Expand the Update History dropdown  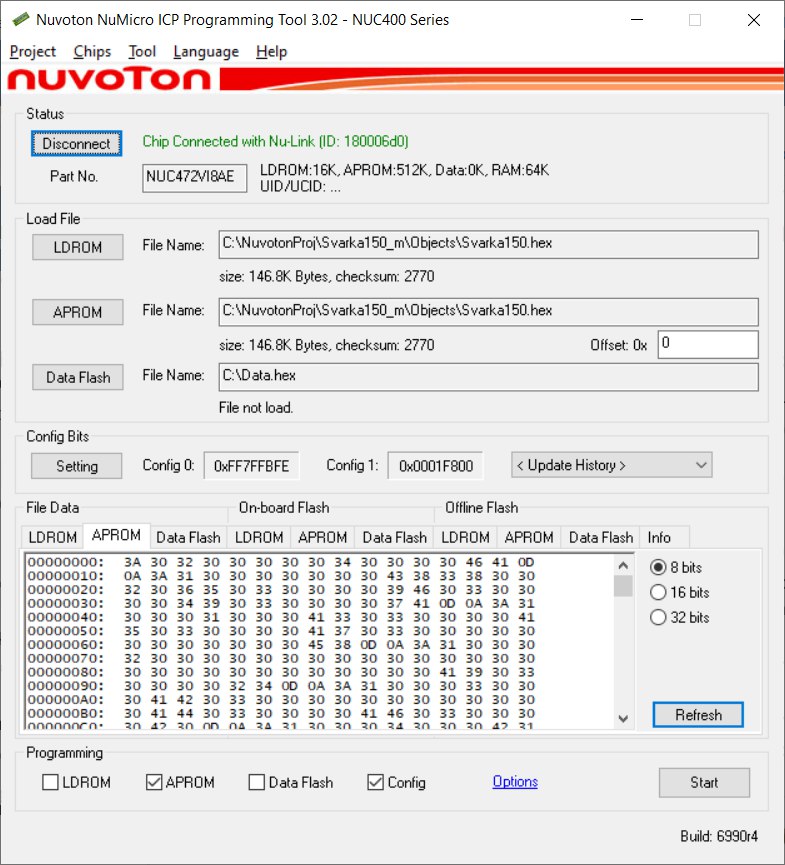click(x=612, y=465)
